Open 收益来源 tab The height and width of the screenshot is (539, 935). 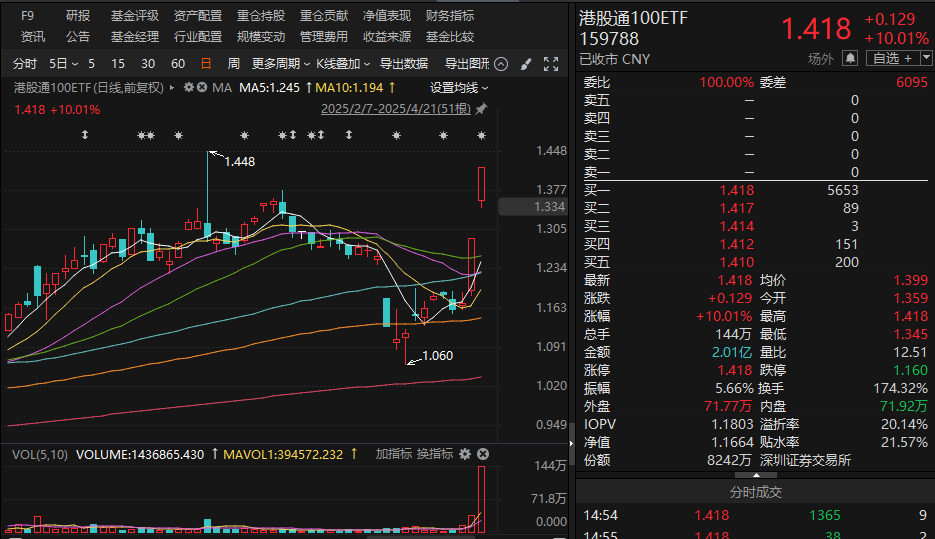[387, 37]
